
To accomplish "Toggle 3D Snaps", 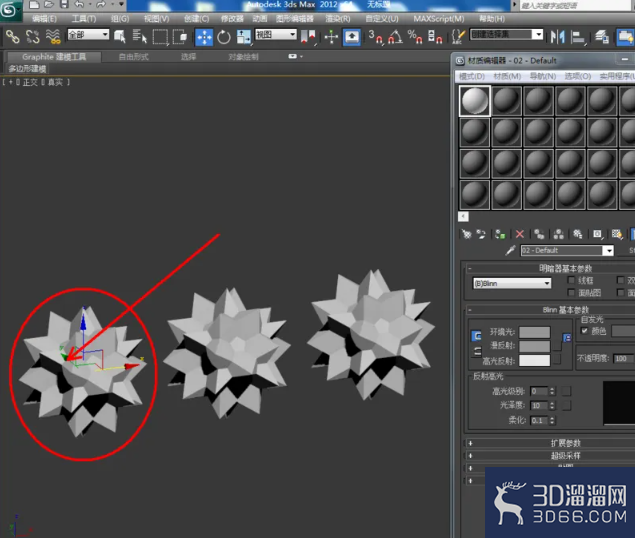I will tap(375, 37).
